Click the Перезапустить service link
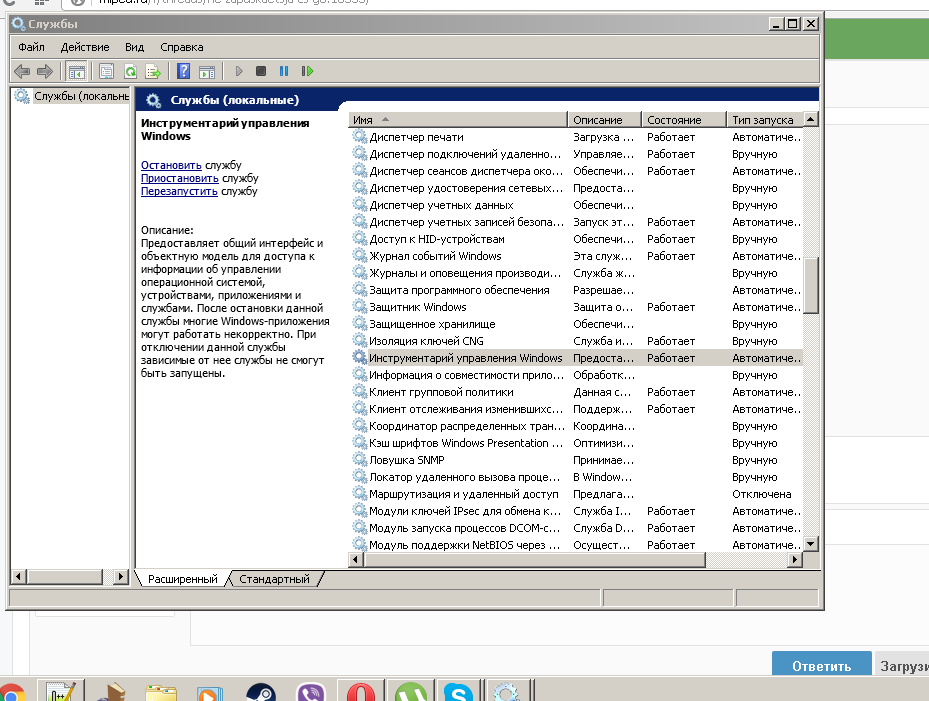This screenshot has width=929, height=701. tap(179, 191)
